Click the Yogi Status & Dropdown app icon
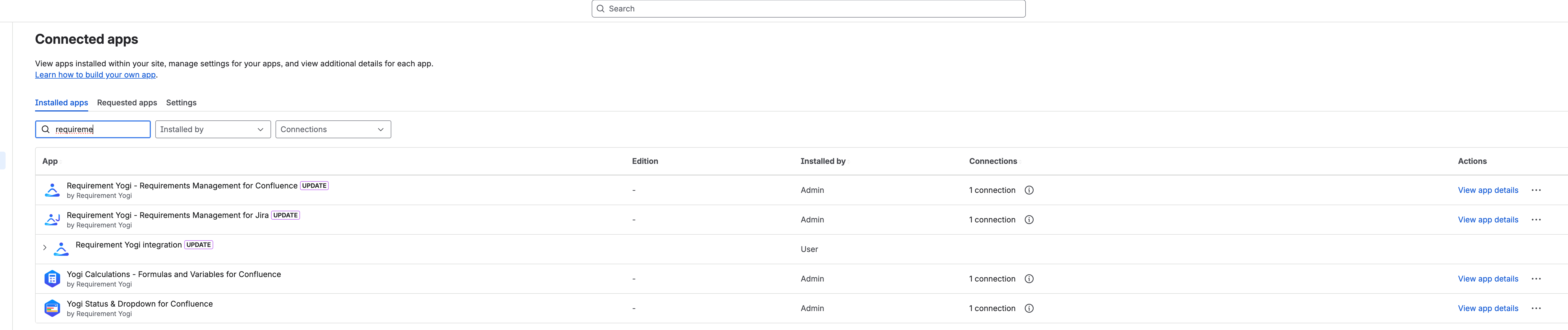Viewport: 1568px width, 330px height. click(x=52, y=308)
